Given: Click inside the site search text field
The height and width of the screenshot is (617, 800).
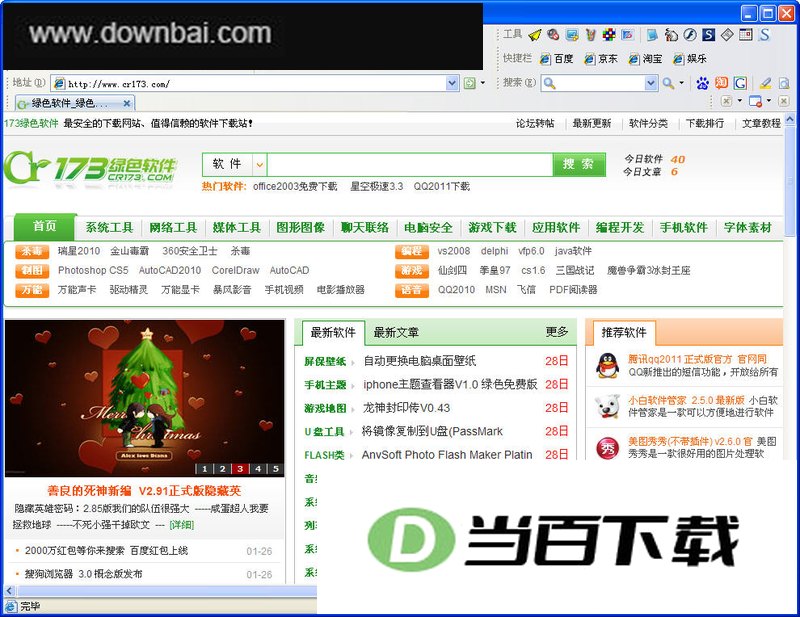Looking at the screenshot, I should tap(410, 164).
